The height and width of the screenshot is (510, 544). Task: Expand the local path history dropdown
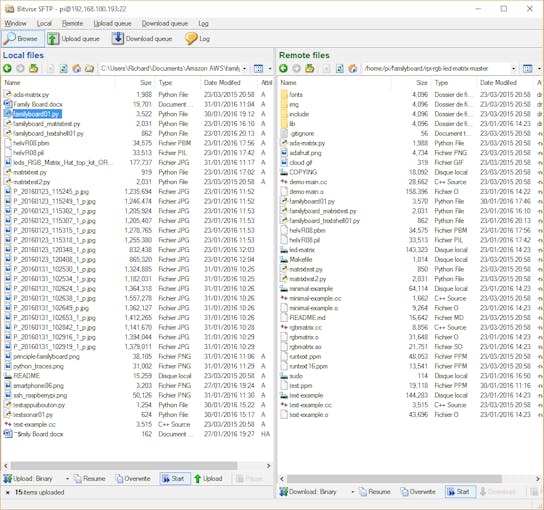(245, 68)
